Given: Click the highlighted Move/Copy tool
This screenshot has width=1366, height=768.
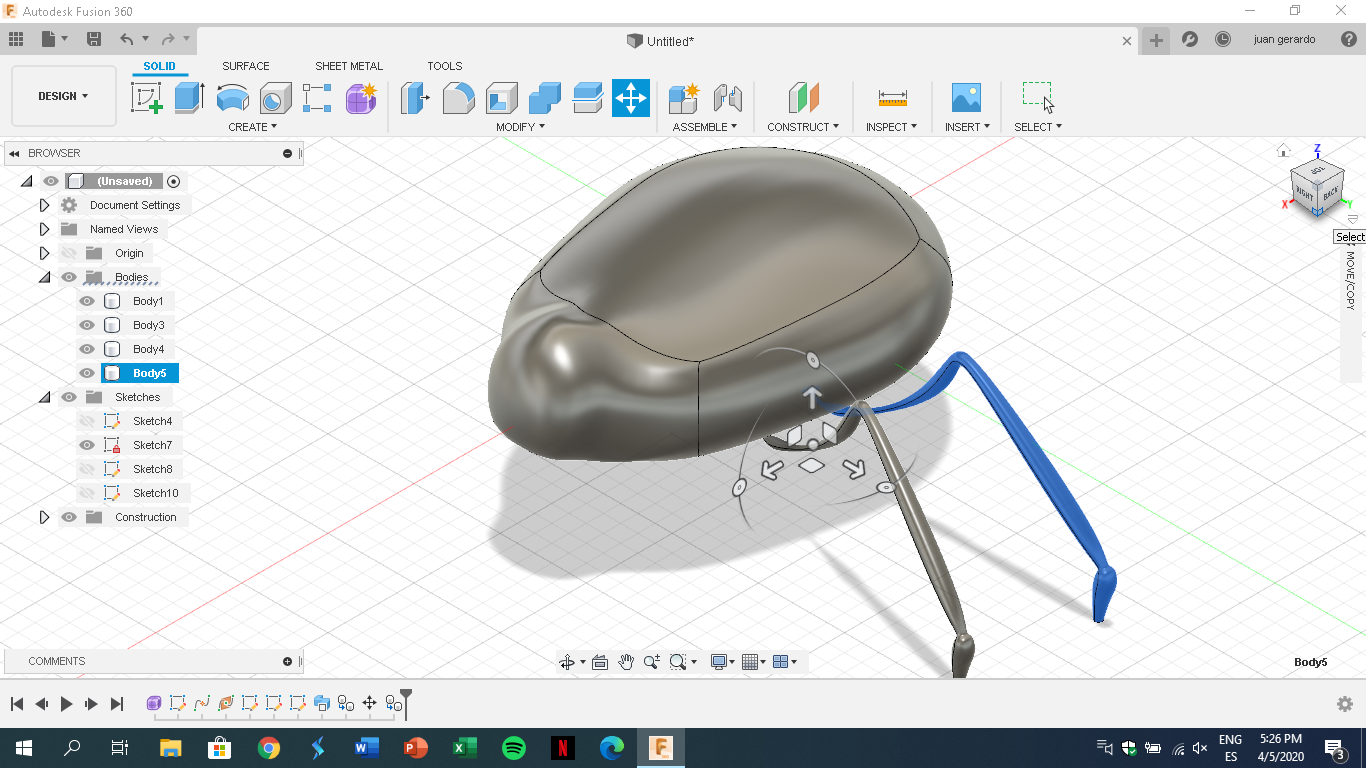Looking at the screenshot, I should [630, 99].
